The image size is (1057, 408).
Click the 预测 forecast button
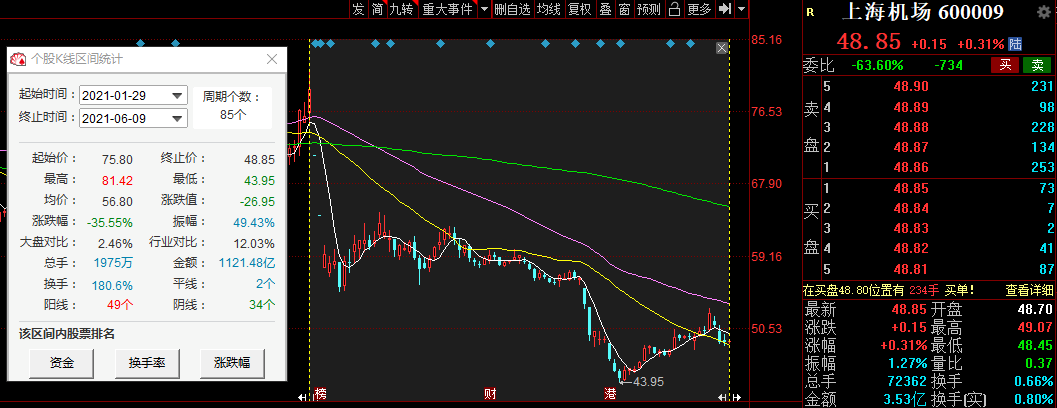[x=648, y=9]
